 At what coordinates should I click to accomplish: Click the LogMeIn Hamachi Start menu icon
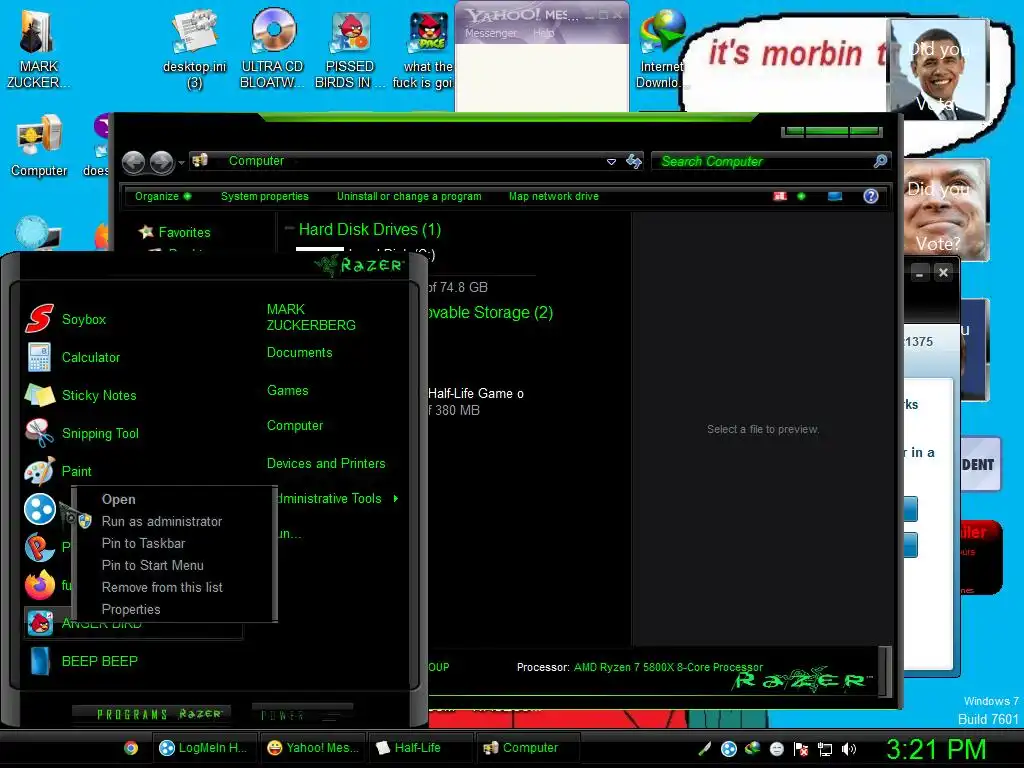40,509
